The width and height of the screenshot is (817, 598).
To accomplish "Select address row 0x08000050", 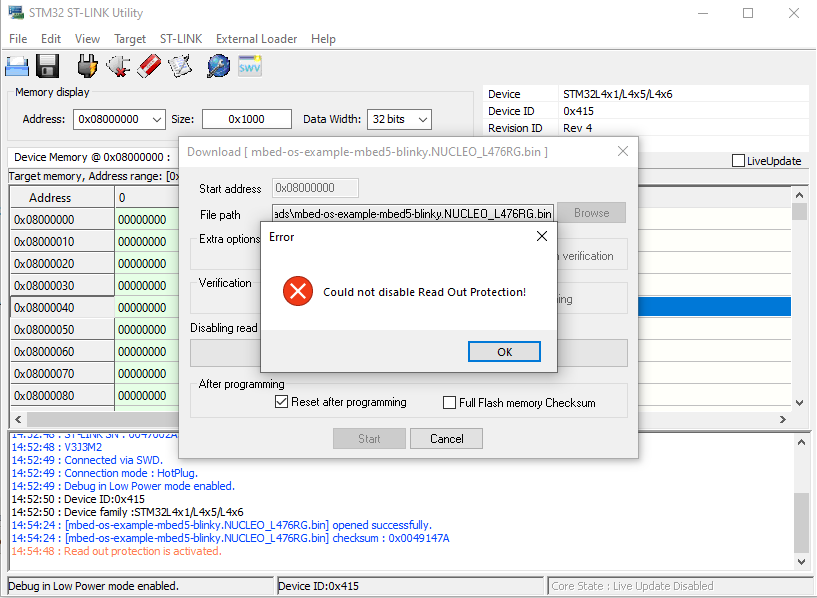I will pos(62,330).
